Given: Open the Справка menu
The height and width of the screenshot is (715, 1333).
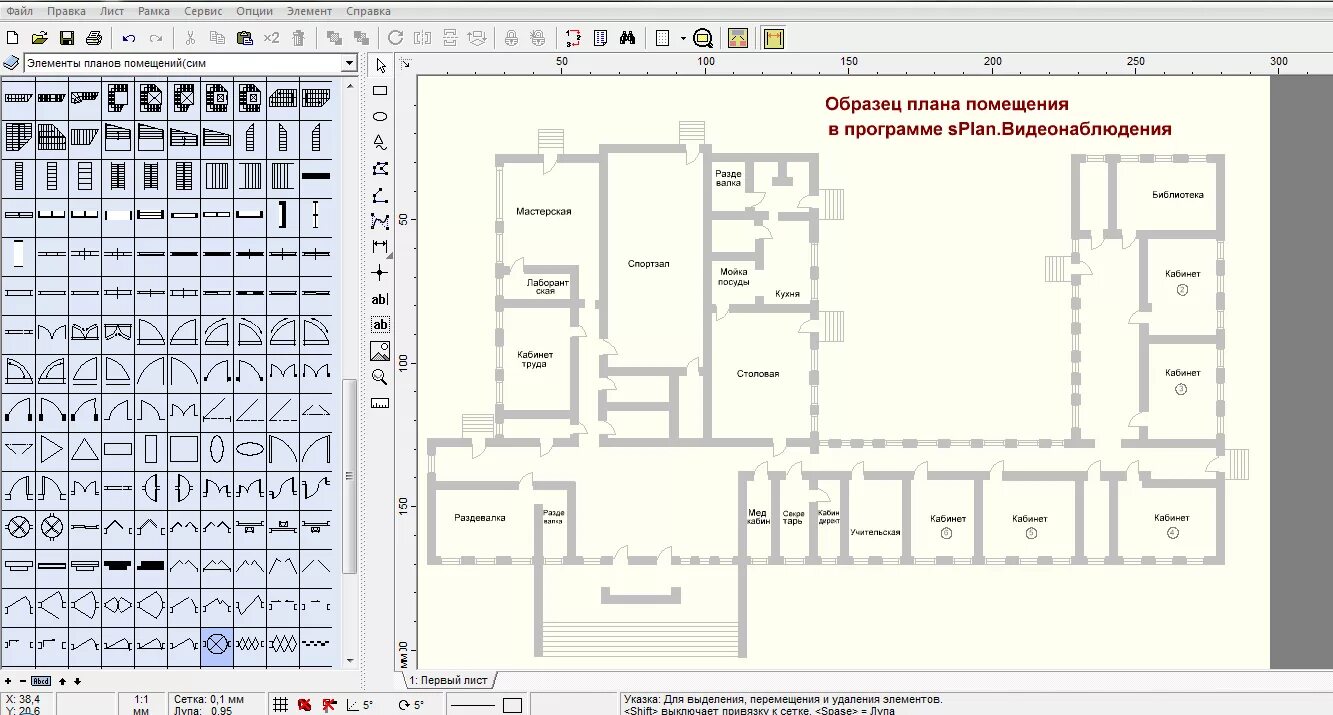Looking at the screenshot, I should [368, 11].
